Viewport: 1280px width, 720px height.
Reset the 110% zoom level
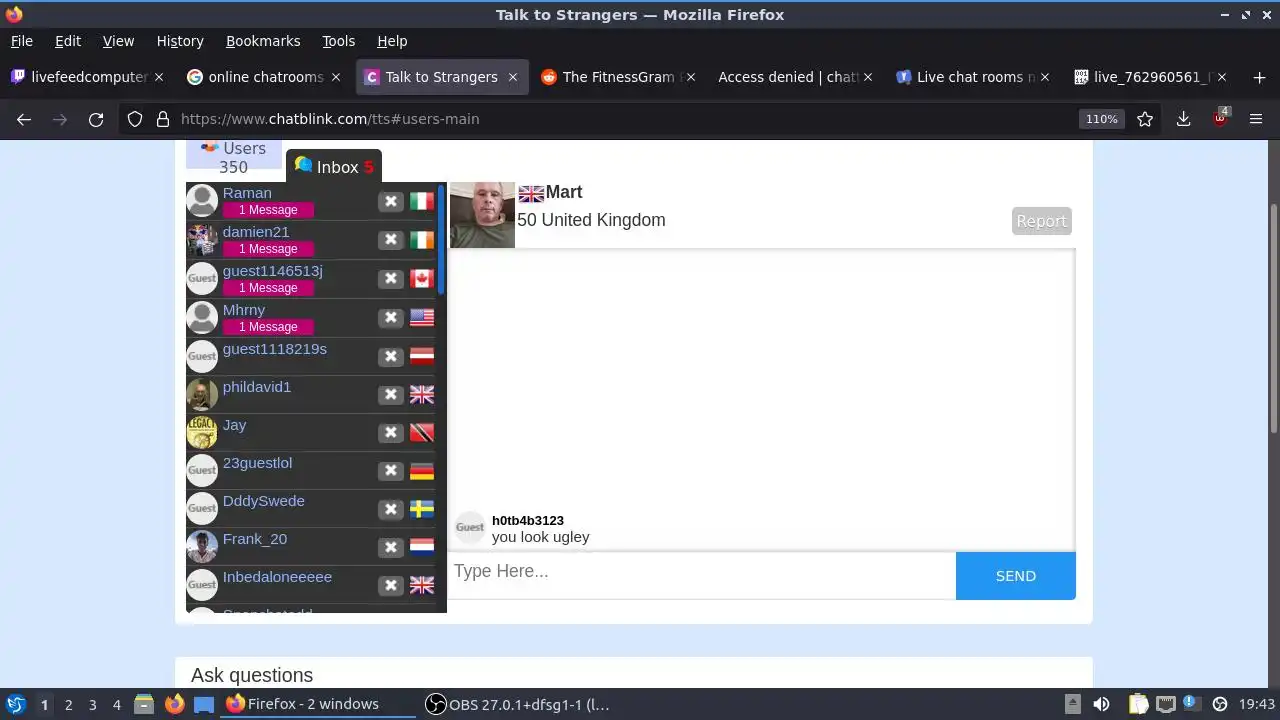pyautogui.click(x=1101, y=119)
